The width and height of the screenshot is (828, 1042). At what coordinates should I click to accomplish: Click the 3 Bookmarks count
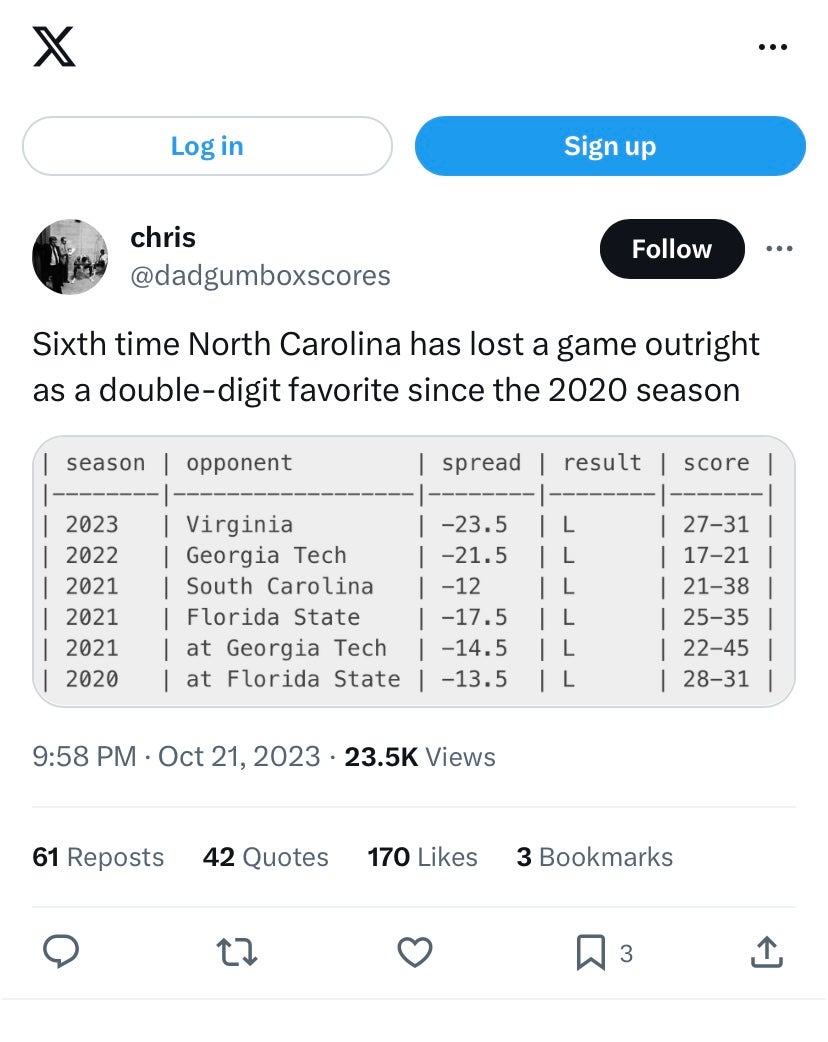point(594,857)
